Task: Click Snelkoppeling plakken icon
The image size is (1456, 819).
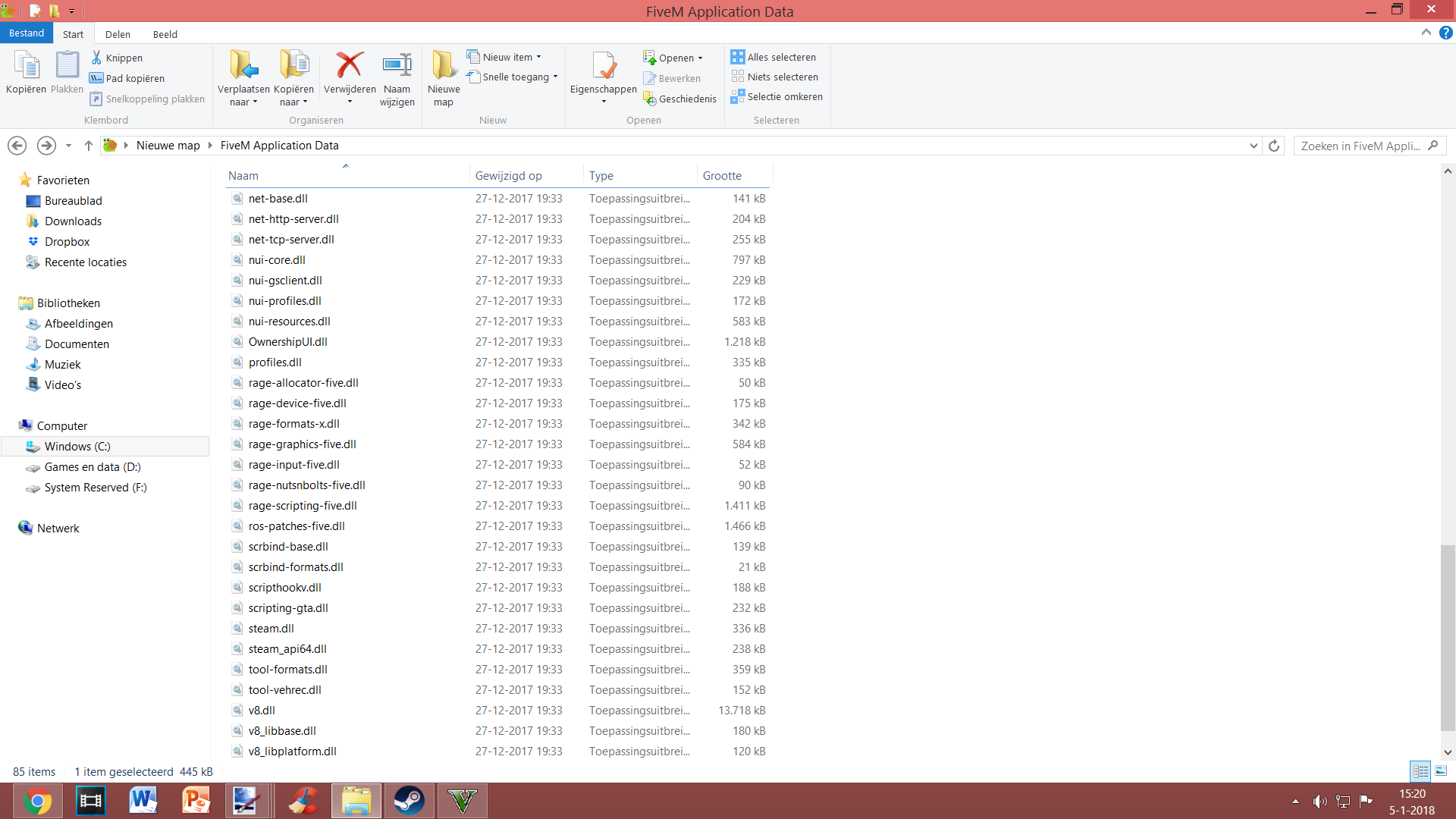Action: tap(96, 99)
